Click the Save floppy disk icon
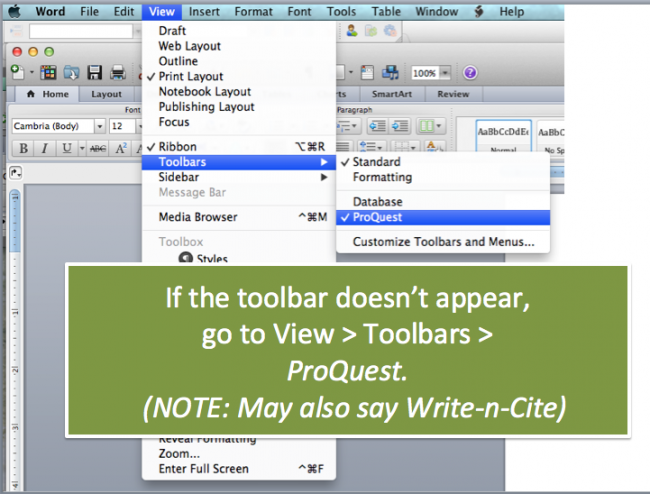Viewport: 650px width, 494px height. pyautogui.click(x=95, y=73)
